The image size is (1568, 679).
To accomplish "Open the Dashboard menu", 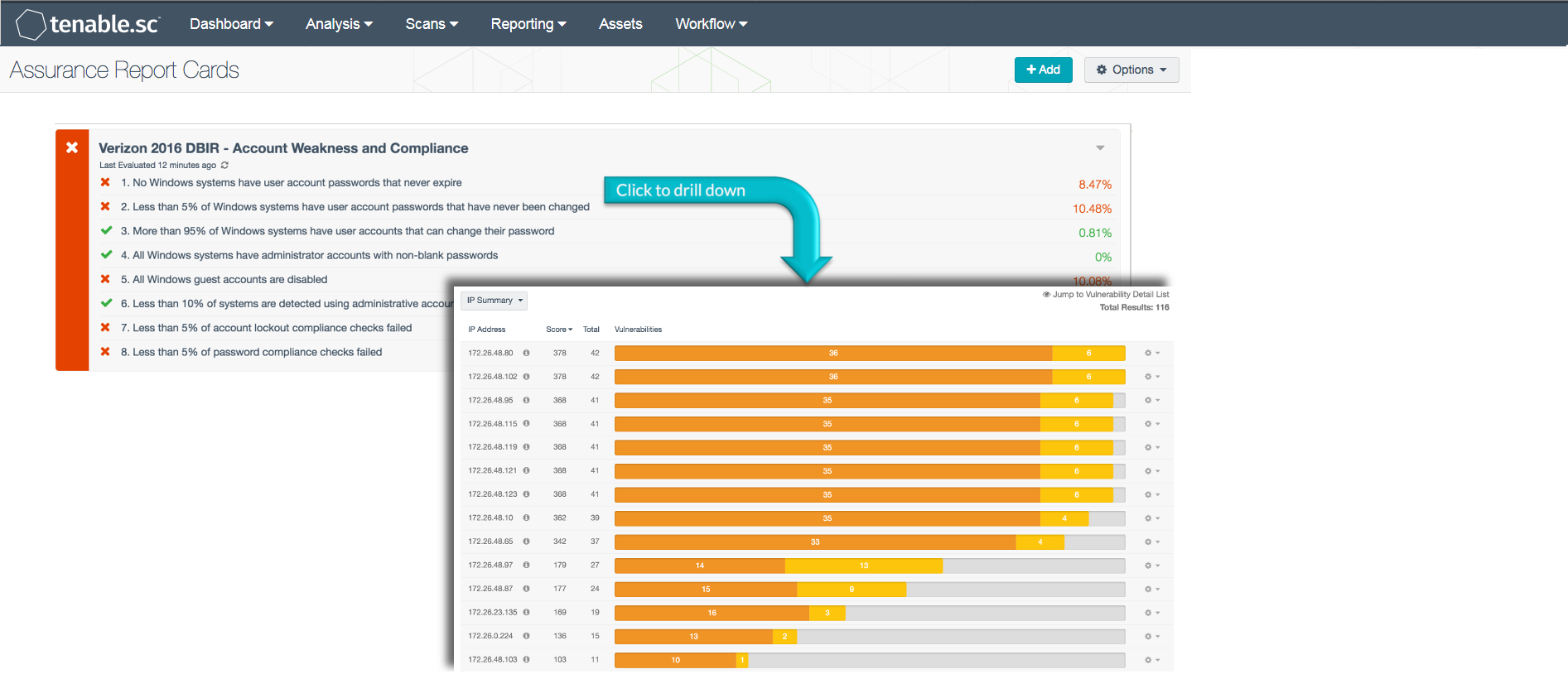I will (x=231, y=24).
